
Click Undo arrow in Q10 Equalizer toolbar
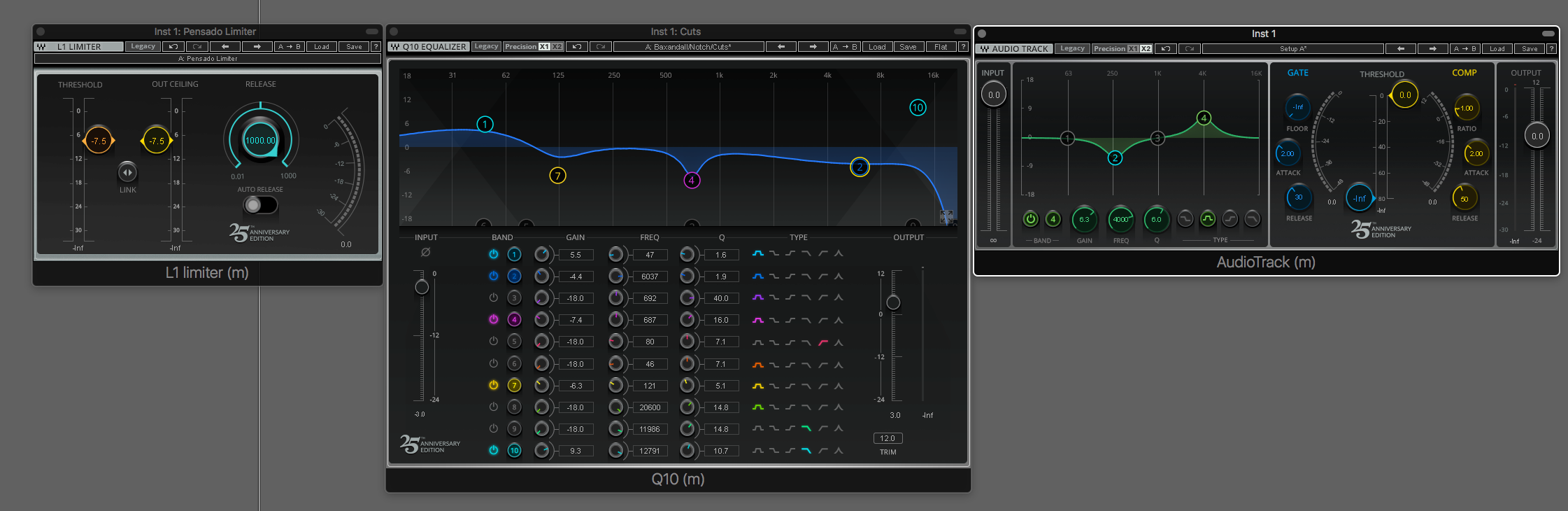[576, 47]
